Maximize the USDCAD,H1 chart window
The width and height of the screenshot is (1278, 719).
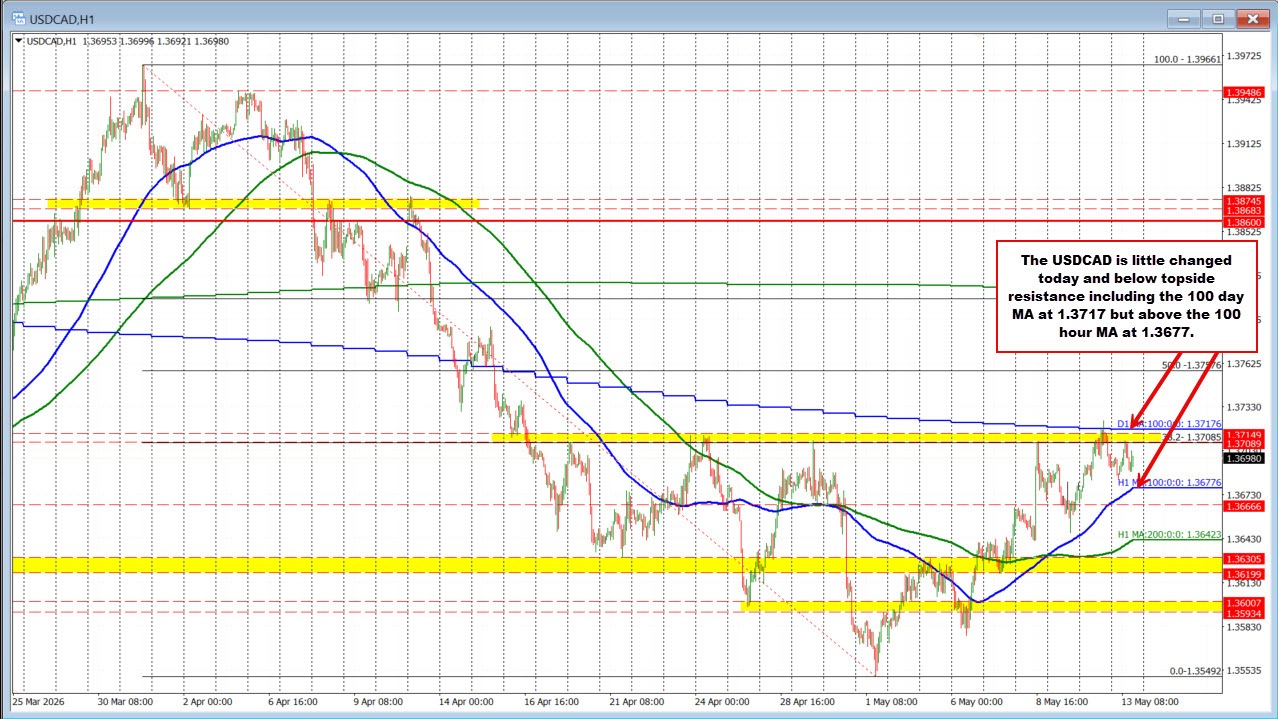(x=1220, y=18)
